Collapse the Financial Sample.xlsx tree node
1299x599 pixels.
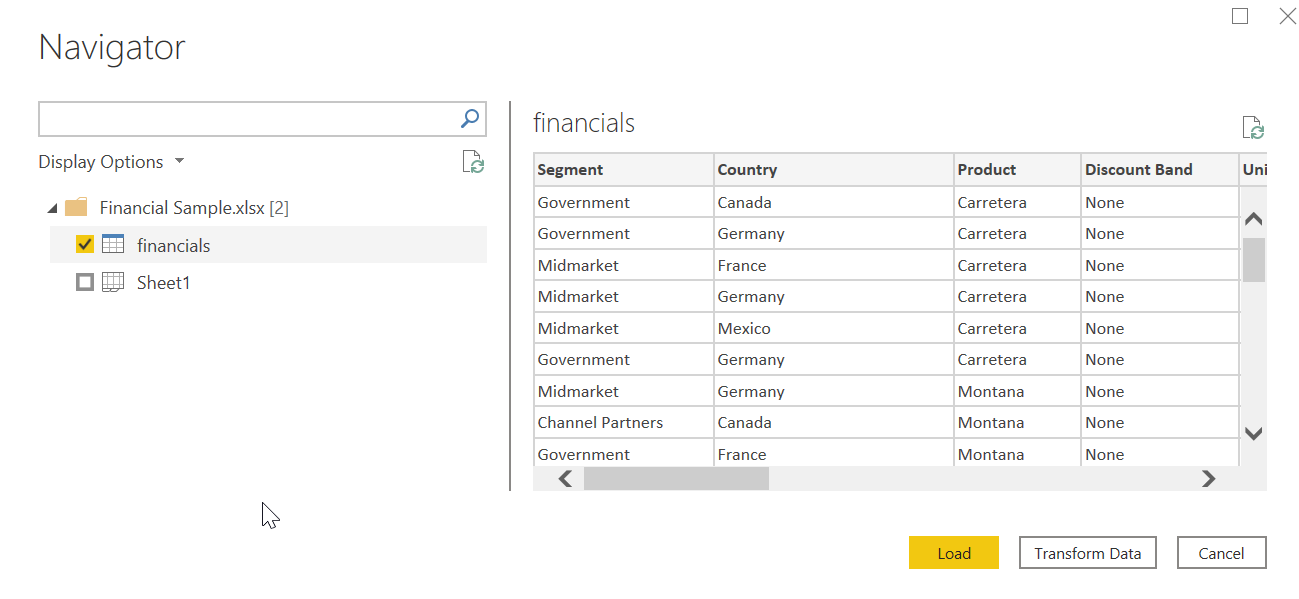tap(52, 208)
